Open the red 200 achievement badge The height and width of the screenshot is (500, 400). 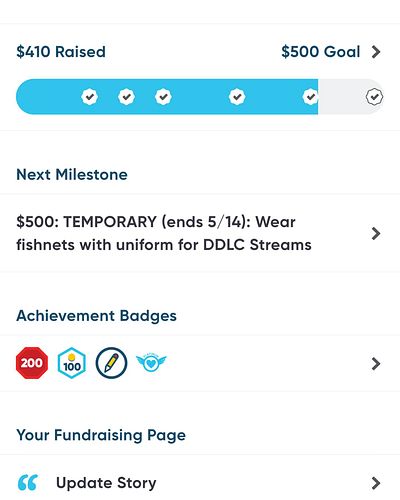[32, 363]
